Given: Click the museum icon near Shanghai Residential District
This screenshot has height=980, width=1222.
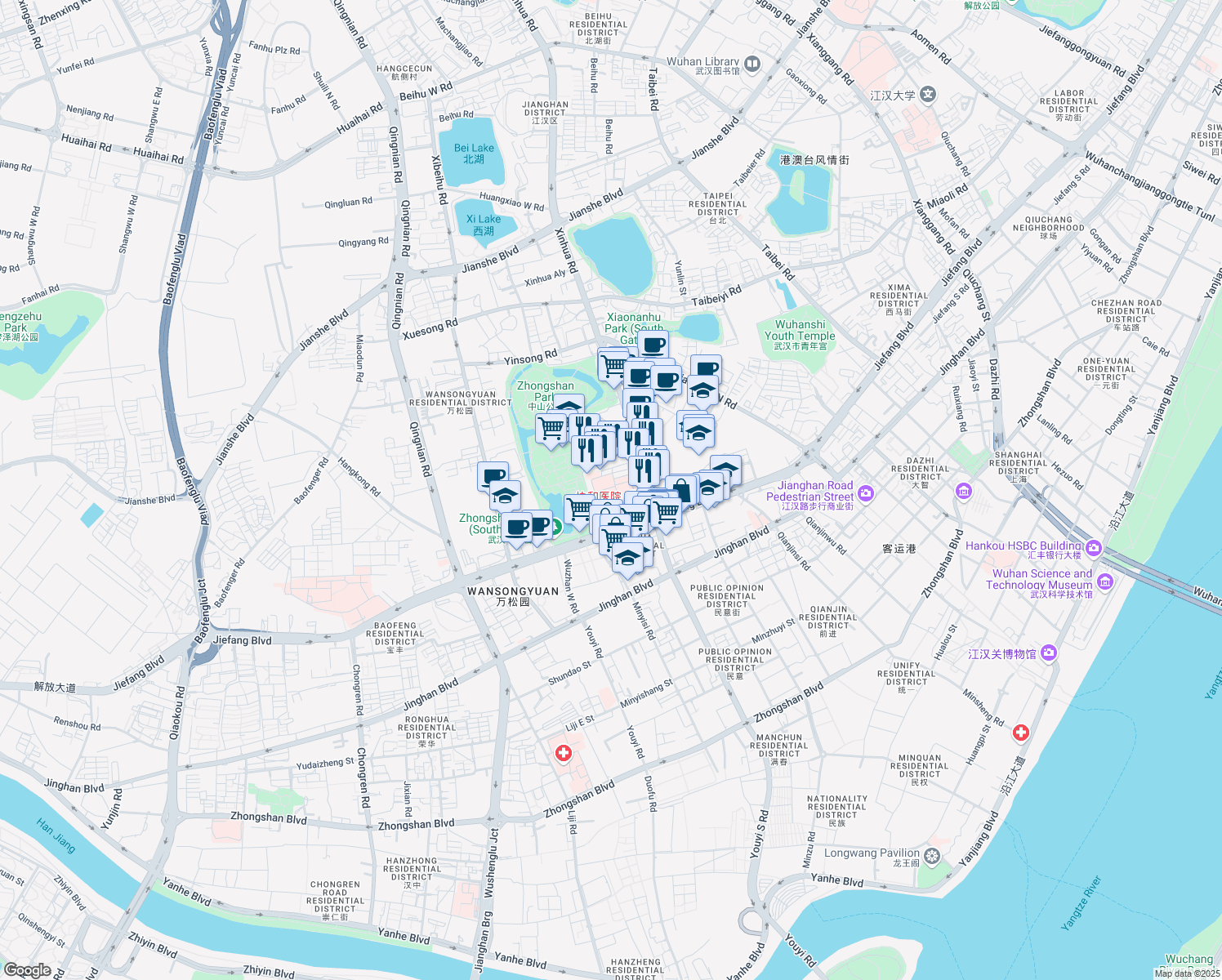Looking at the screenshot, I should 964,492.
